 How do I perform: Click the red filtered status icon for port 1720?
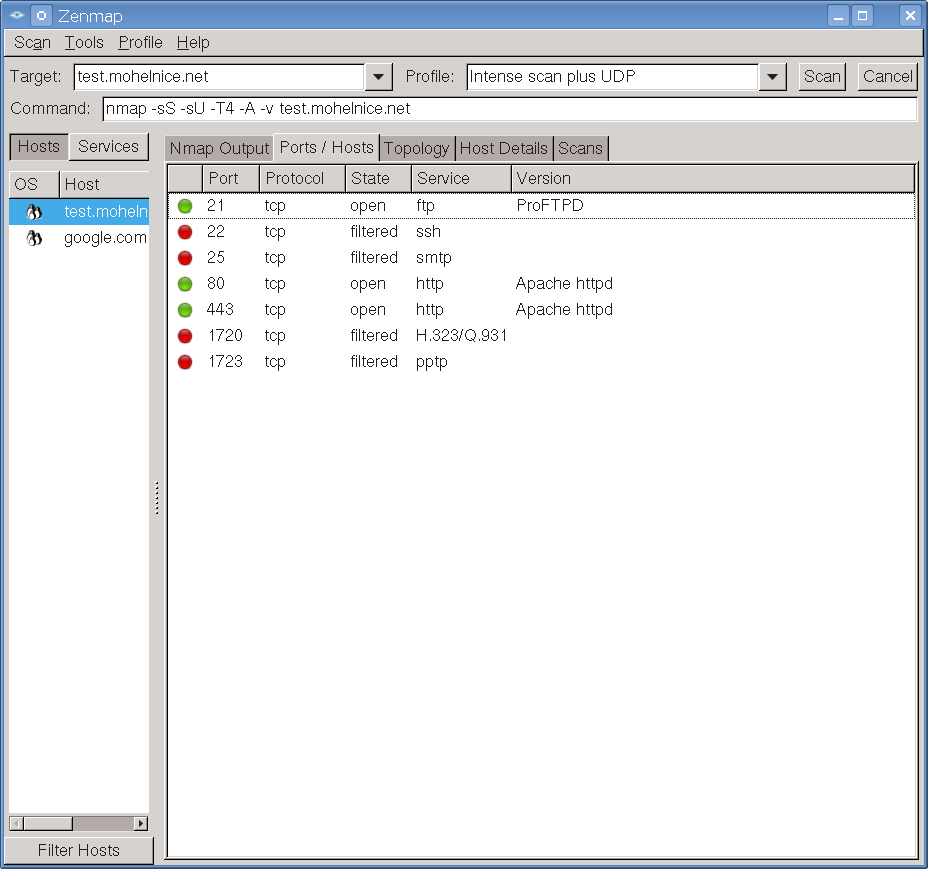pos(185,336)
